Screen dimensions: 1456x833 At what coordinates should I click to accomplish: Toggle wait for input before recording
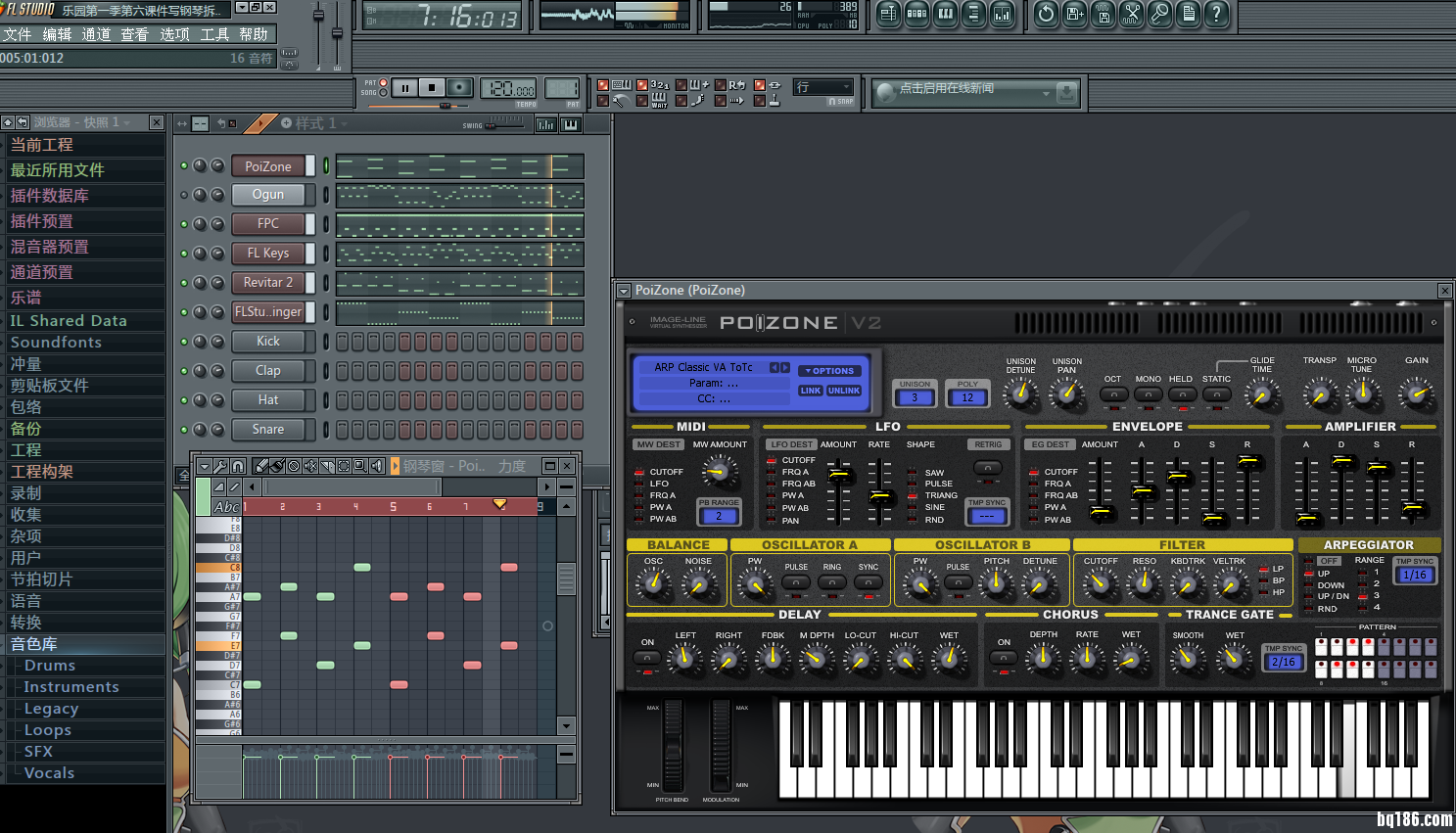642,100
